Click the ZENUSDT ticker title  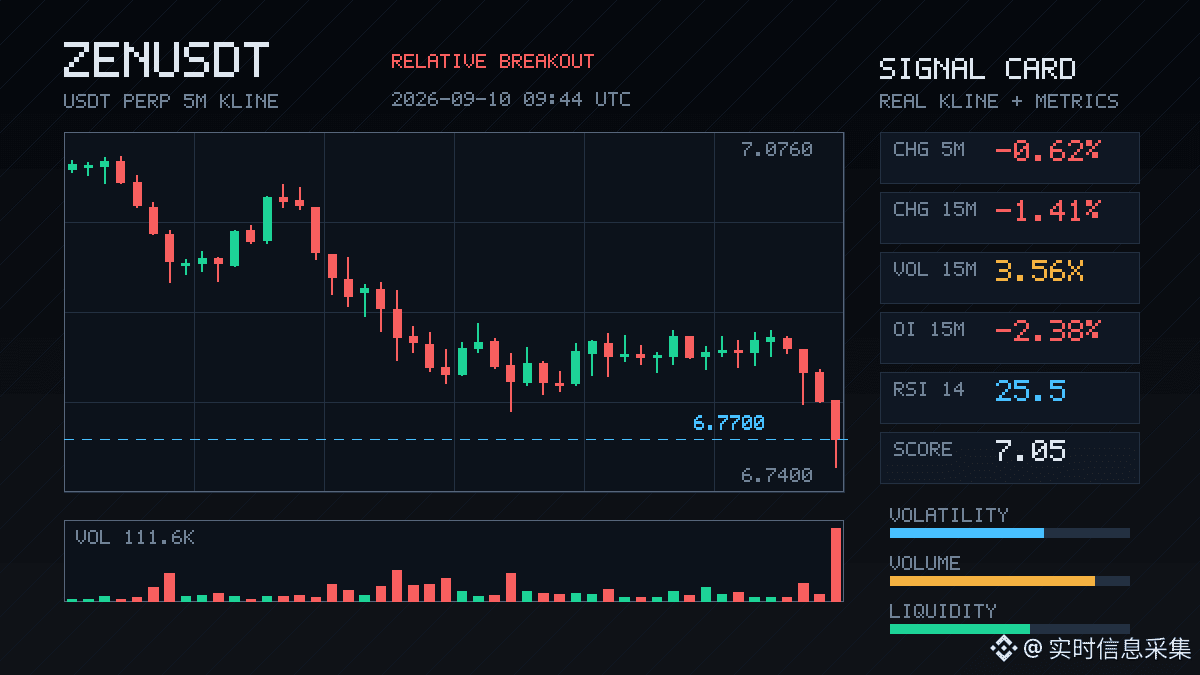point(166,60)
